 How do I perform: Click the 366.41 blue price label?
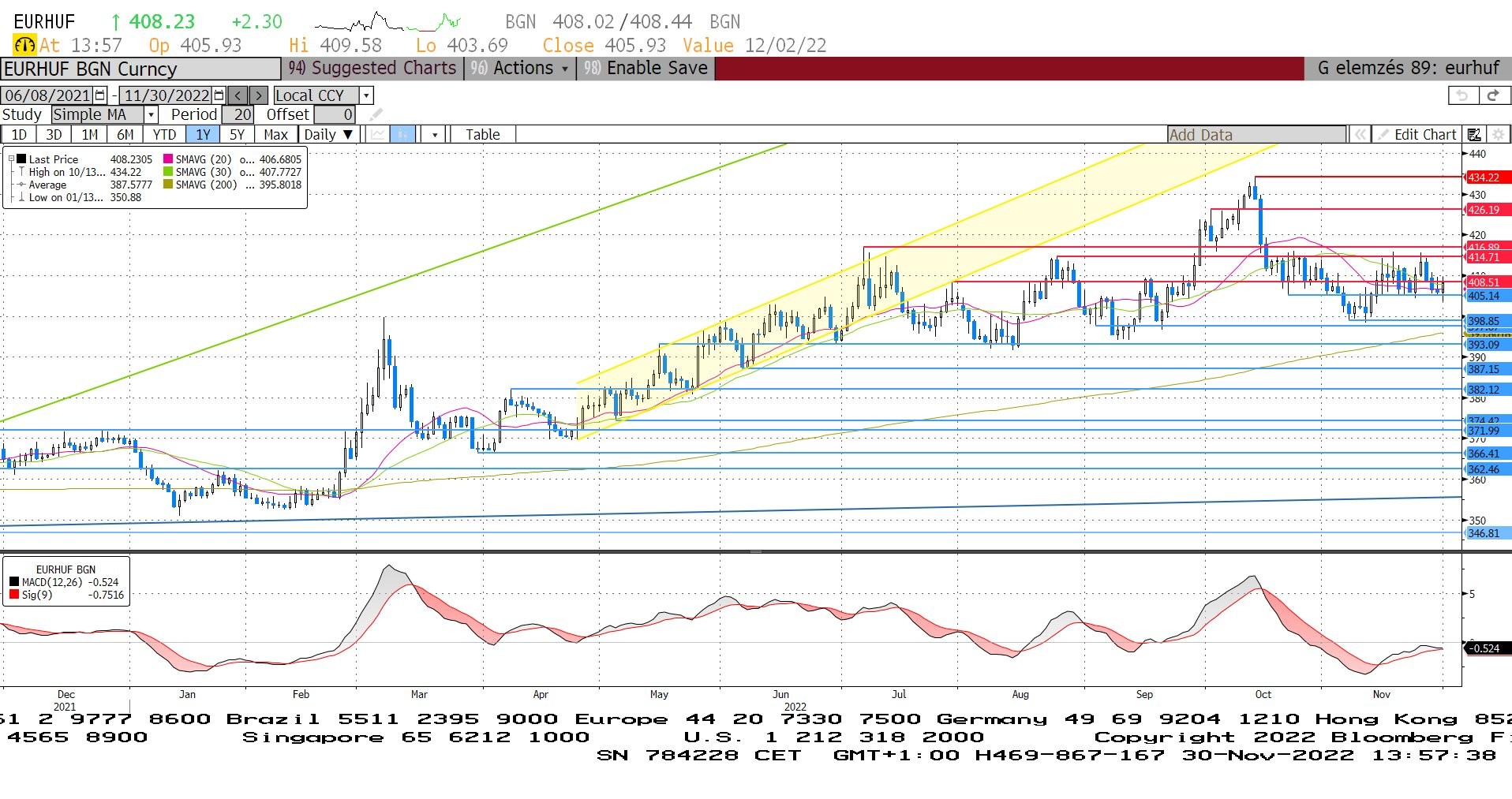pos(1488,454)
